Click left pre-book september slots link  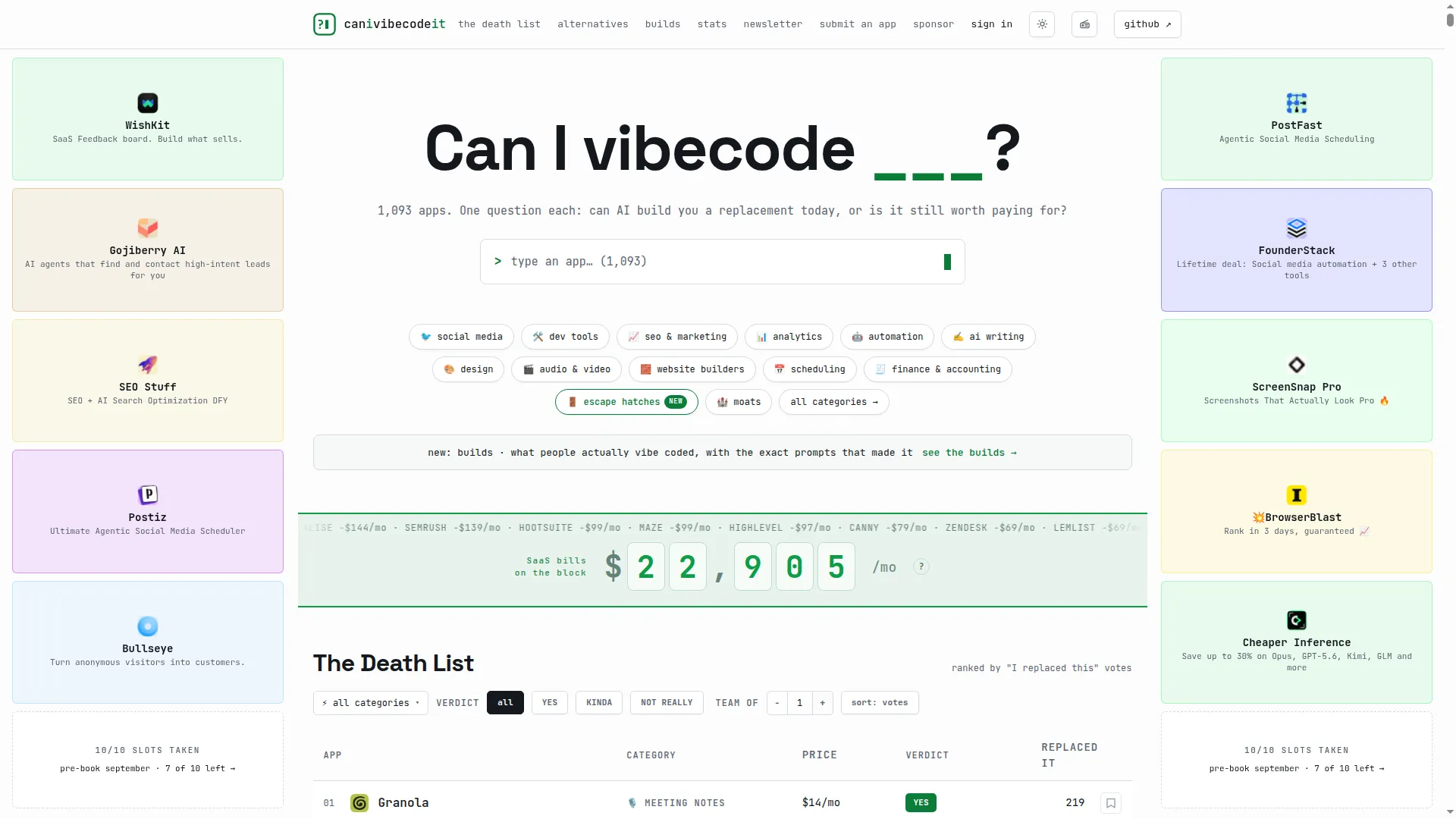[148, 768]
